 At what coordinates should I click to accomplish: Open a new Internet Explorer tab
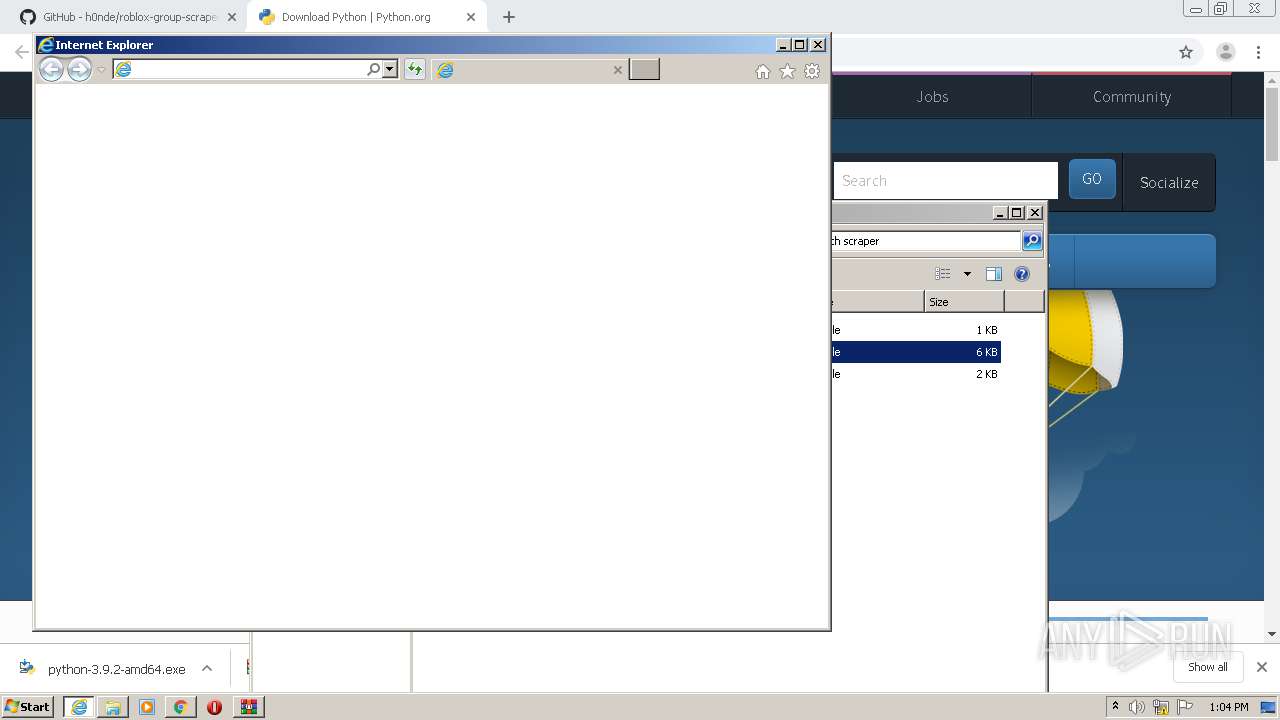tap(644, 69)
